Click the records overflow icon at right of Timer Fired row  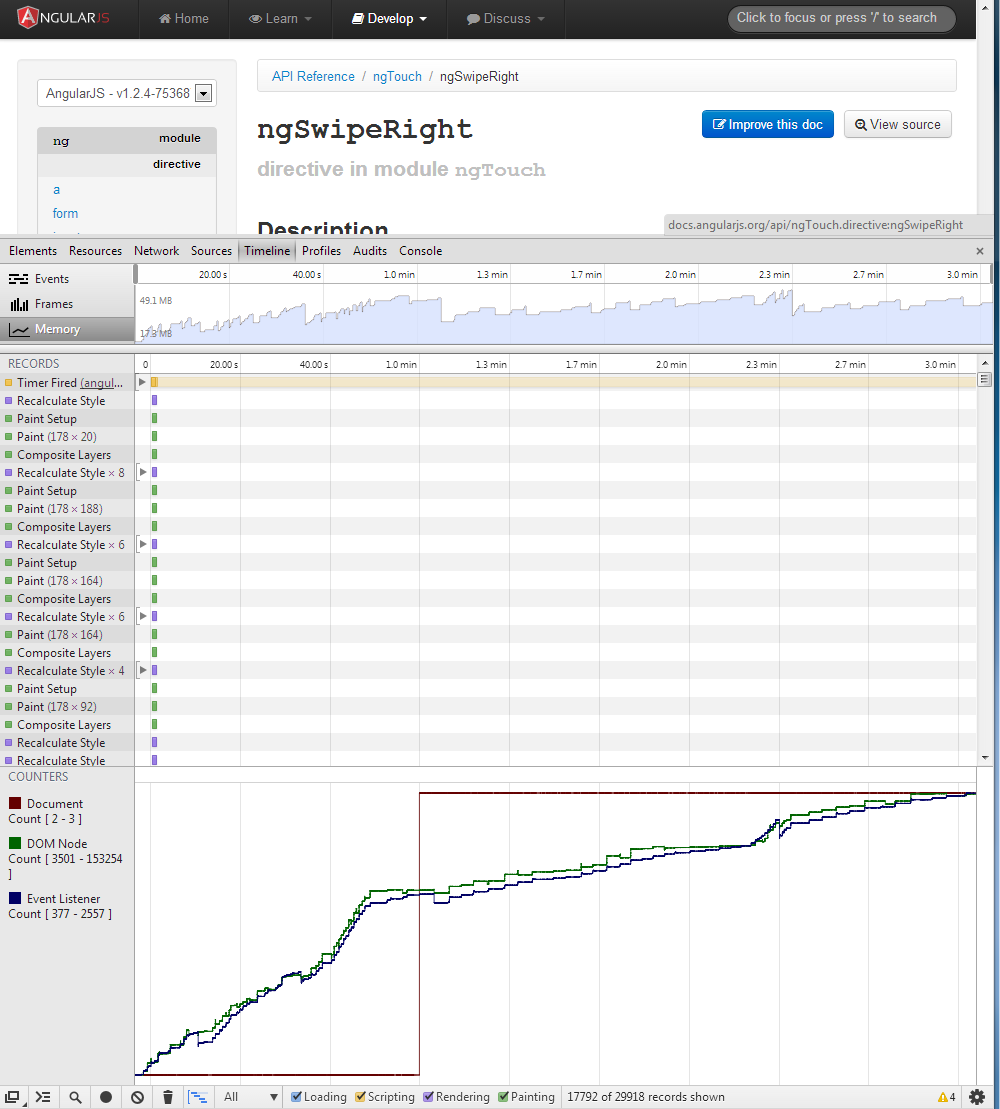(984, 380)
